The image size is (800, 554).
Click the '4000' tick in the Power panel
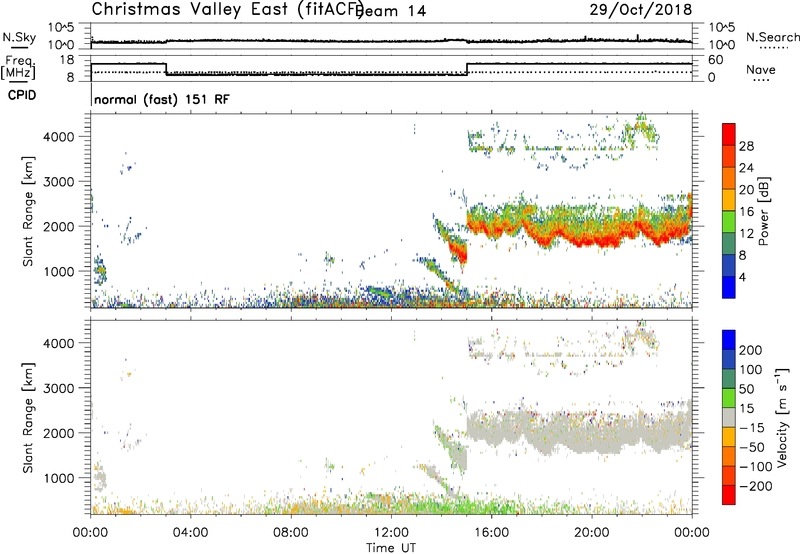click(x=59, y=137)
